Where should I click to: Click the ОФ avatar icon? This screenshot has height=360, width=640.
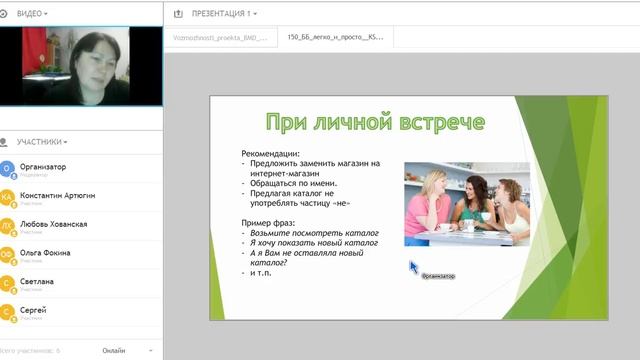coord(7,255)
